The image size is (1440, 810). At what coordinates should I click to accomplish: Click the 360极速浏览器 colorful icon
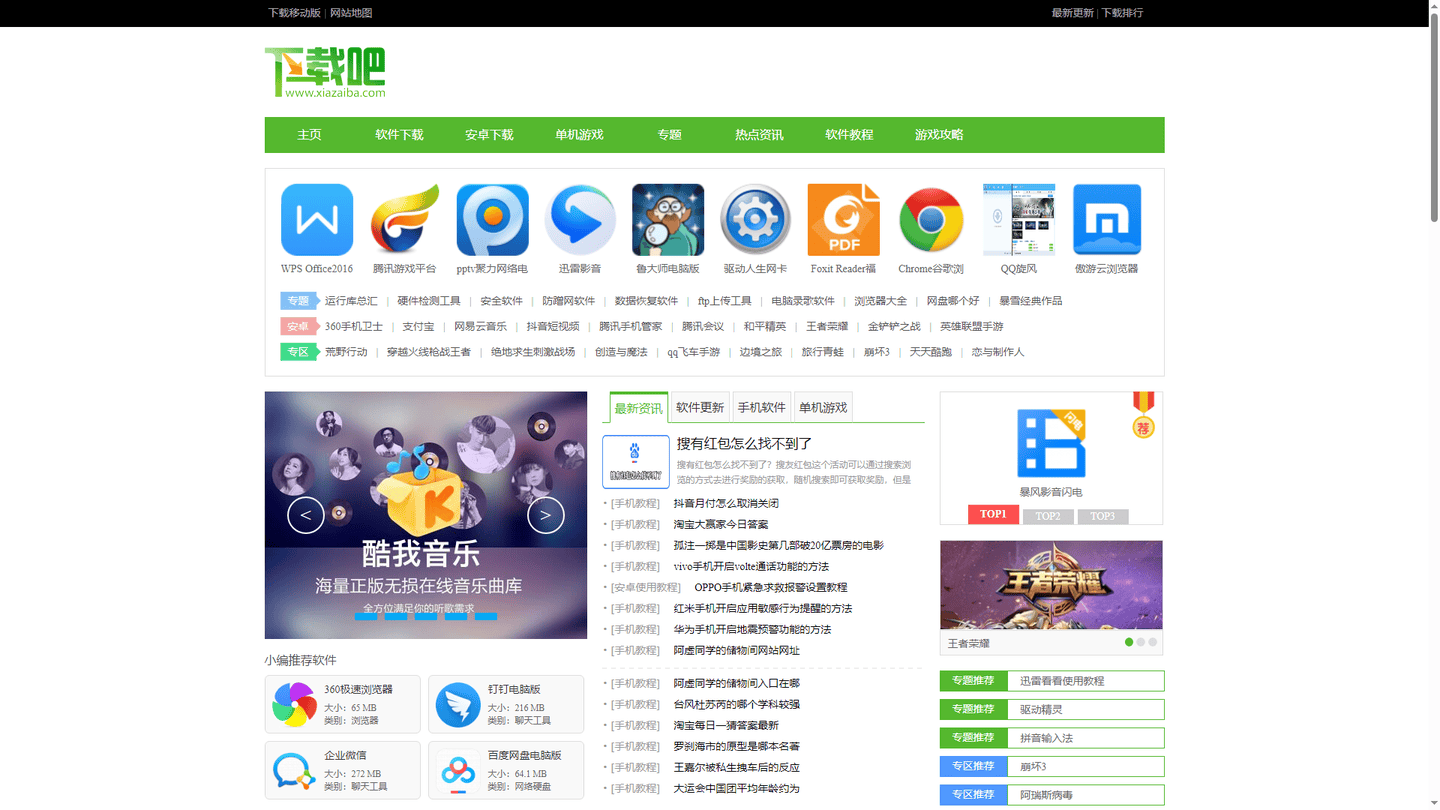(x=295, y=705)
